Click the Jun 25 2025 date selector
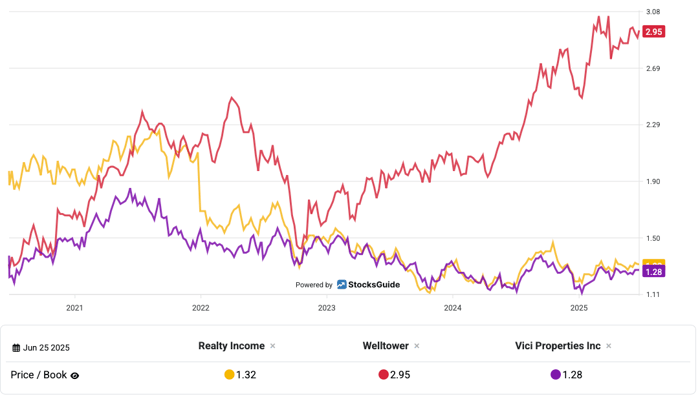This screenshot has width=700, height=399. pos(41,348)
